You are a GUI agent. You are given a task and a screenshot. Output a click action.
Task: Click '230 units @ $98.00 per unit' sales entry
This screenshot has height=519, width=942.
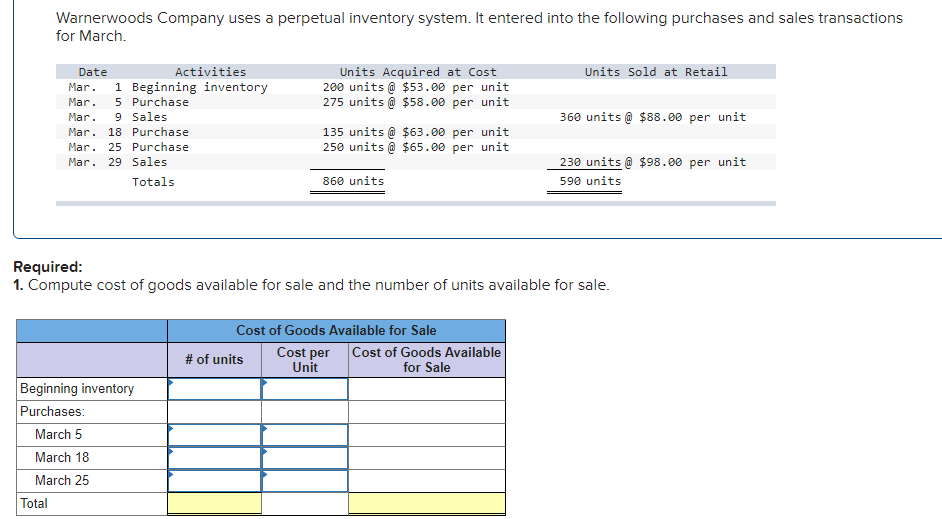coord(653,162)
